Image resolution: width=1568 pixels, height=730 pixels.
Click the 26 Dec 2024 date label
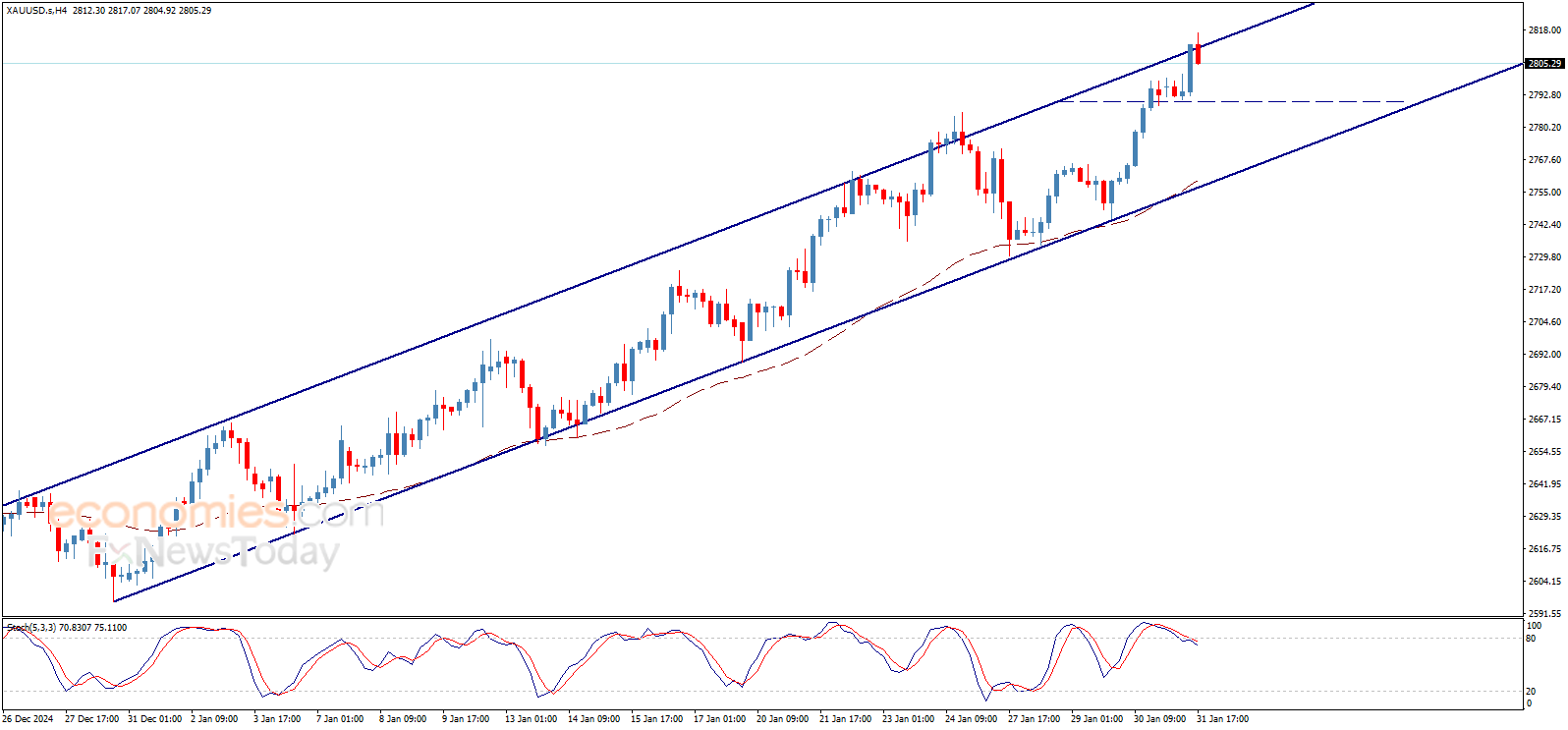[x=28, y=719]
